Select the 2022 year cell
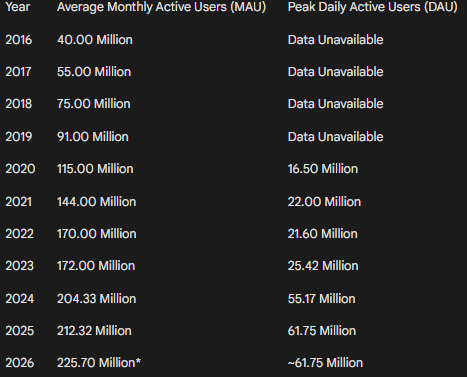 point(20,234)
